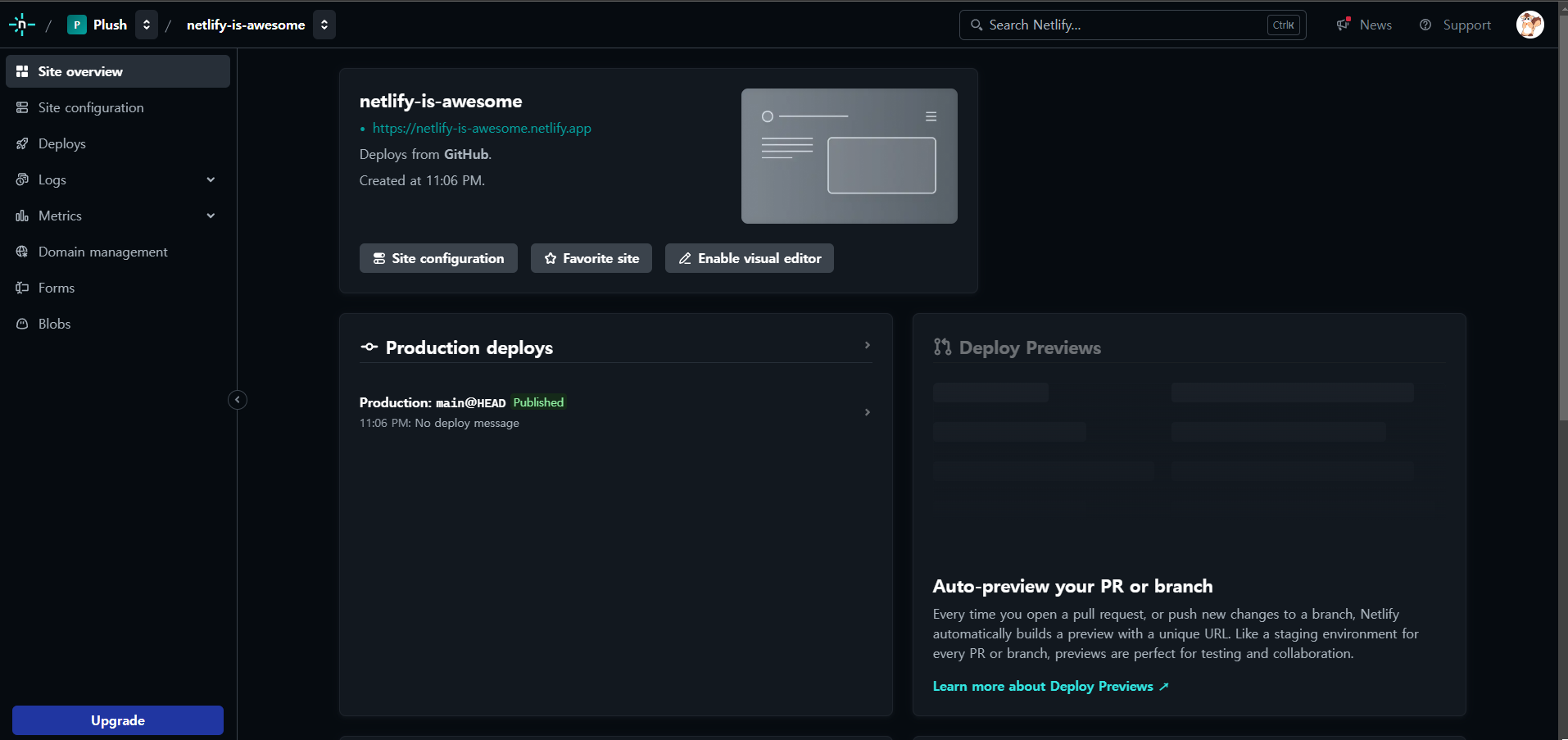Open the Production deploys heading

pos(469,347)
